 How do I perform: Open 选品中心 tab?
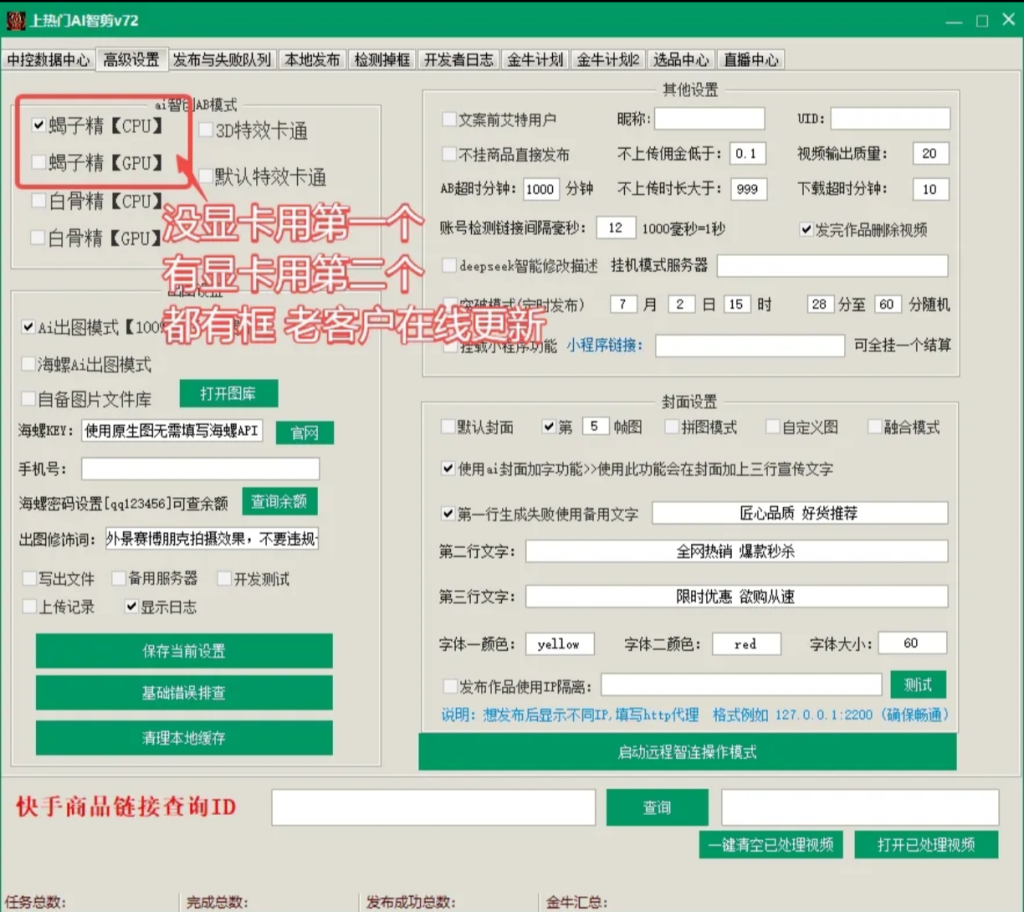(x=681, y=60)
